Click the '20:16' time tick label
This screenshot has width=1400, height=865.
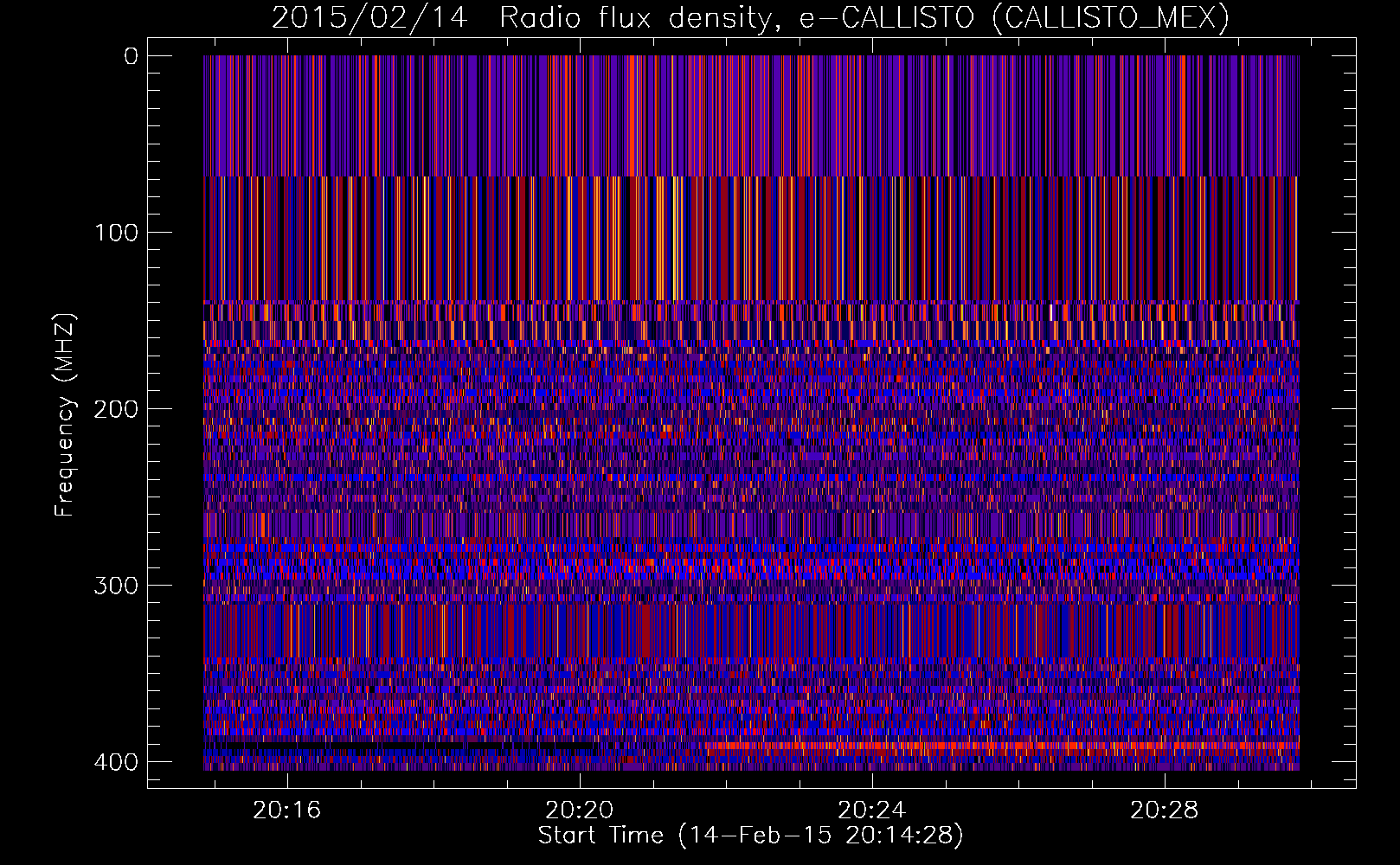click(286, 811)
